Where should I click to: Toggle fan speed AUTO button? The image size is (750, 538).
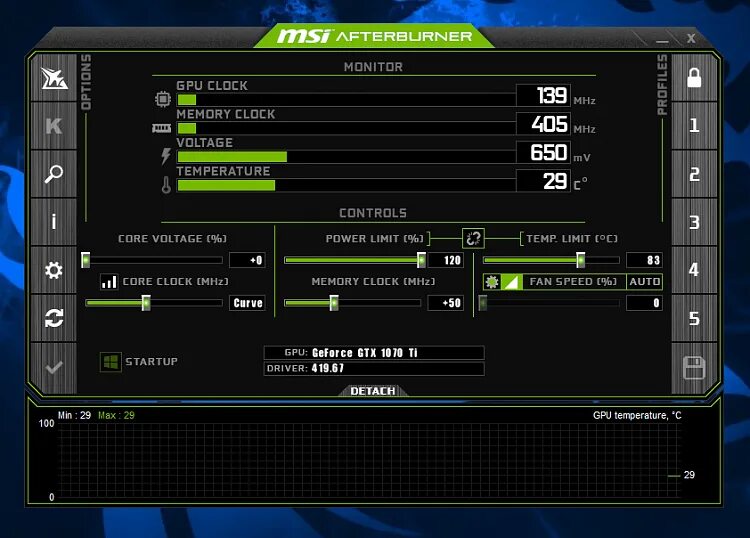(644, 282)
